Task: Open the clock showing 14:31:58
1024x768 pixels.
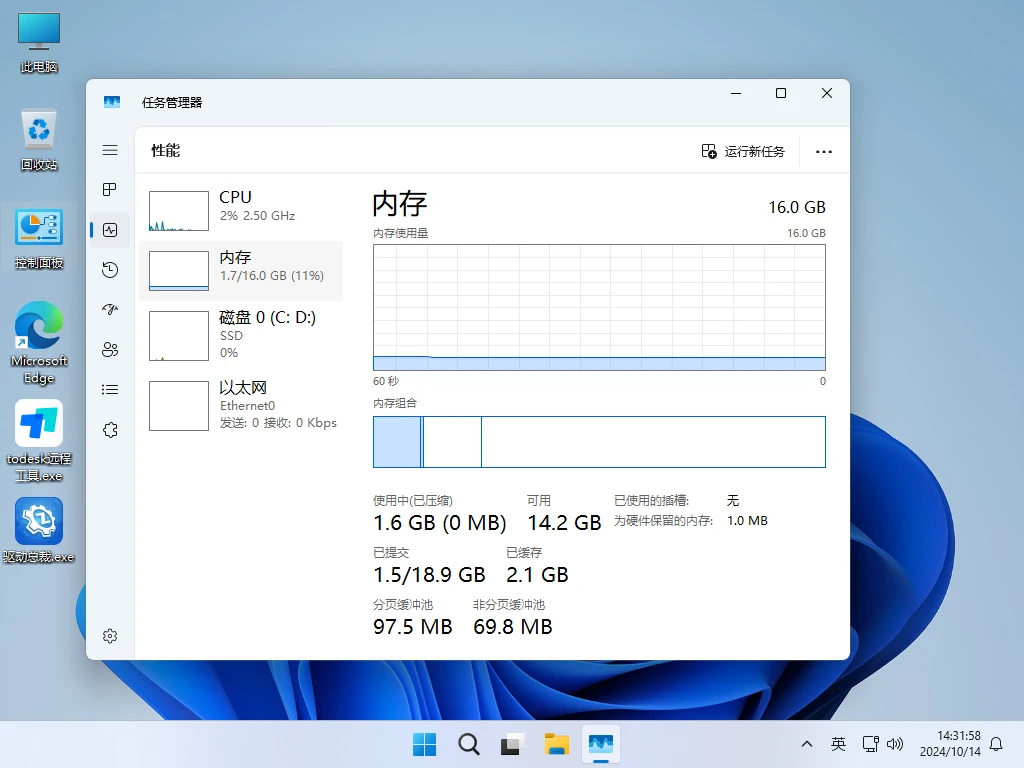Action: (950, 744)
